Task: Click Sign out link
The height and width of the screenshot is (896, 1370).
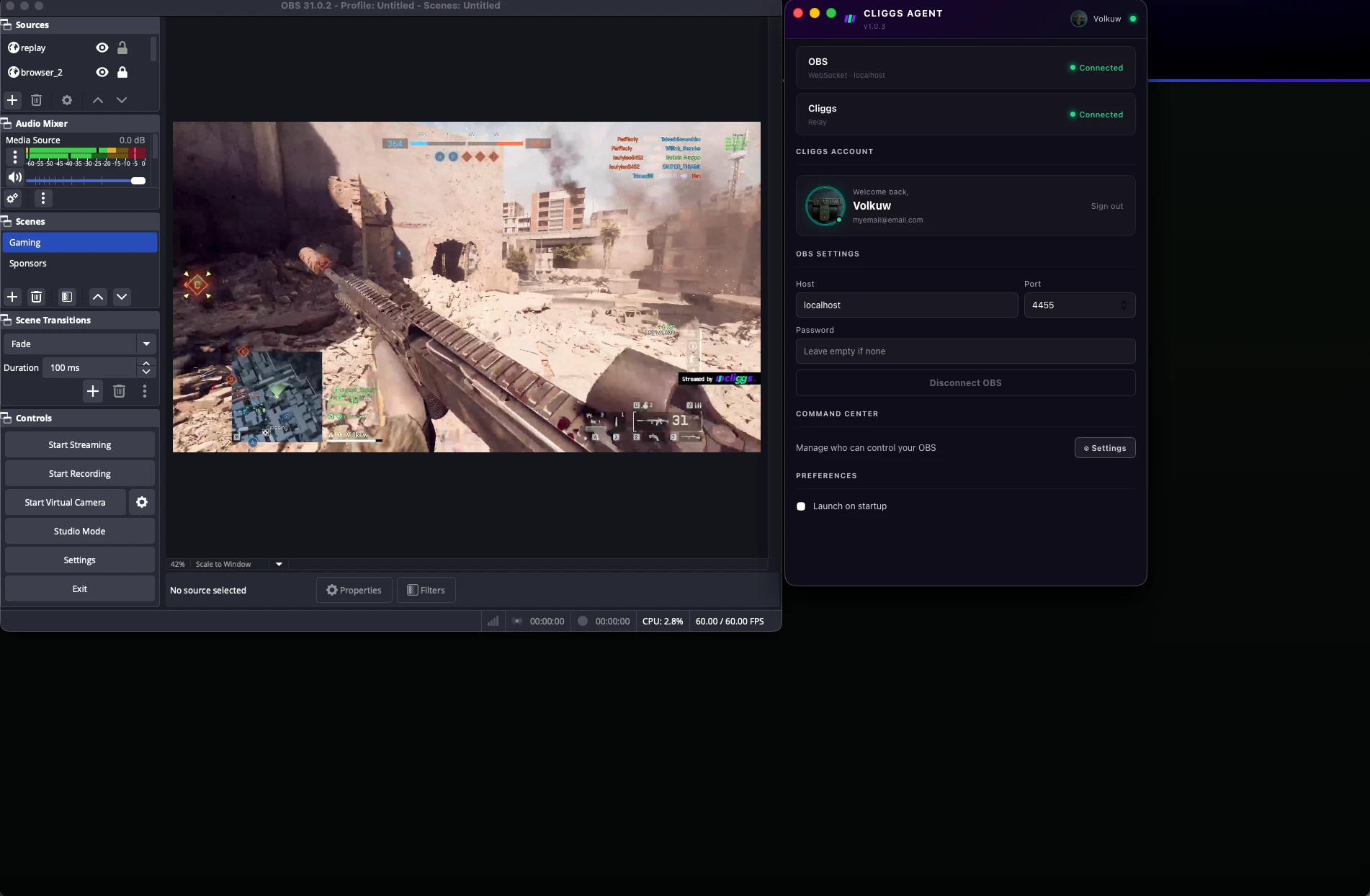Action: click(1107, 206)
